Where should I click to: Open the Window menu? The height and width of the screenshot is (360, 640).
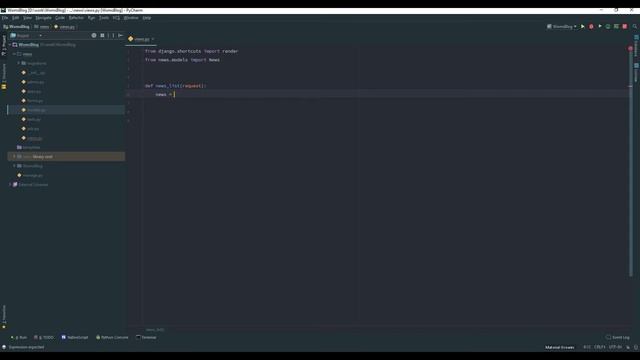131,18
